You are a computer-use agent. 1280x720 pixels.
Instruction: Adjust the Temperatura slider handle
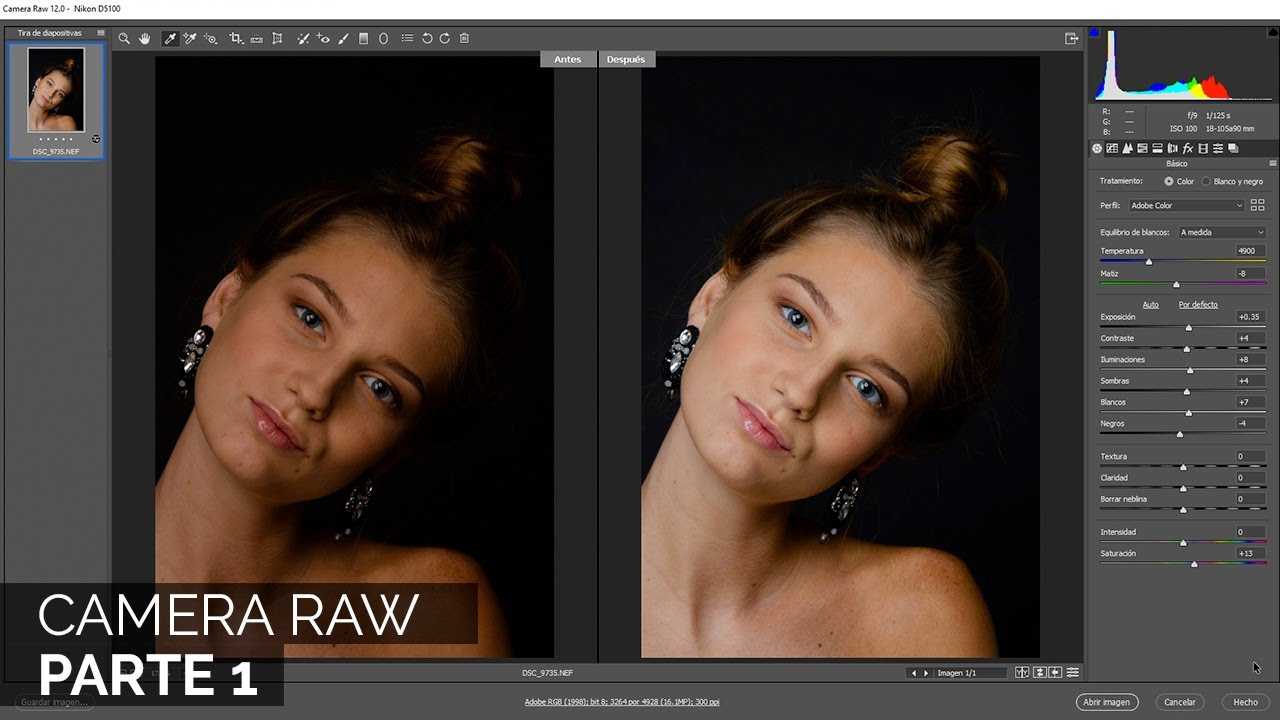1148,262
